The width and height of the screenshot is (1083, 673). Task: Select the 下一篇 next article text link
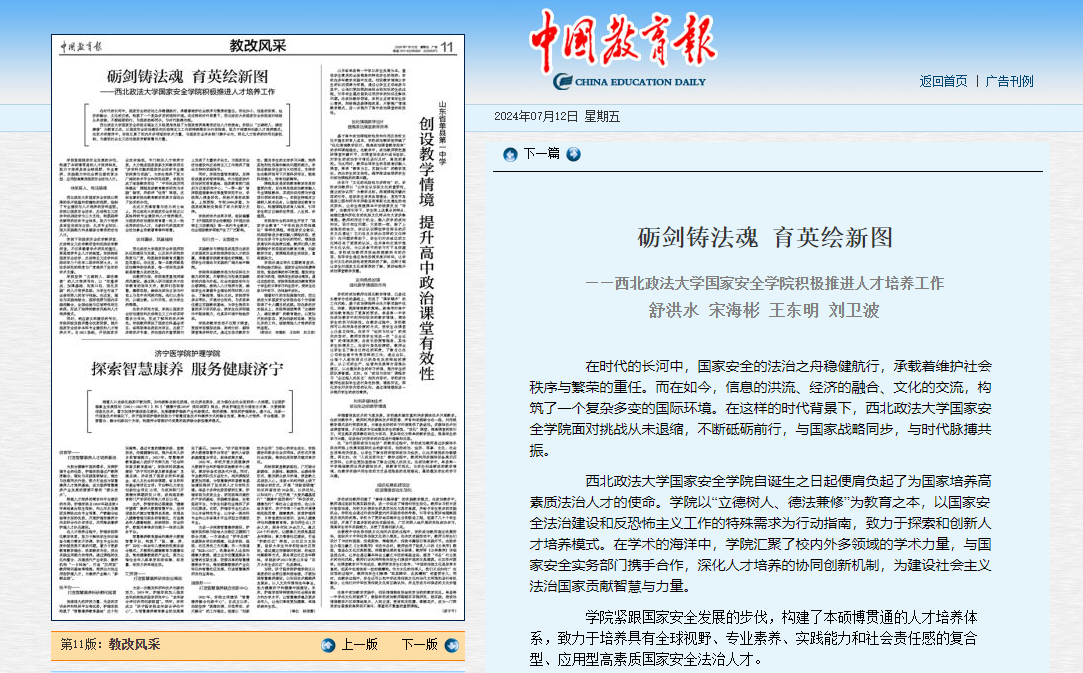click(541, 154)
